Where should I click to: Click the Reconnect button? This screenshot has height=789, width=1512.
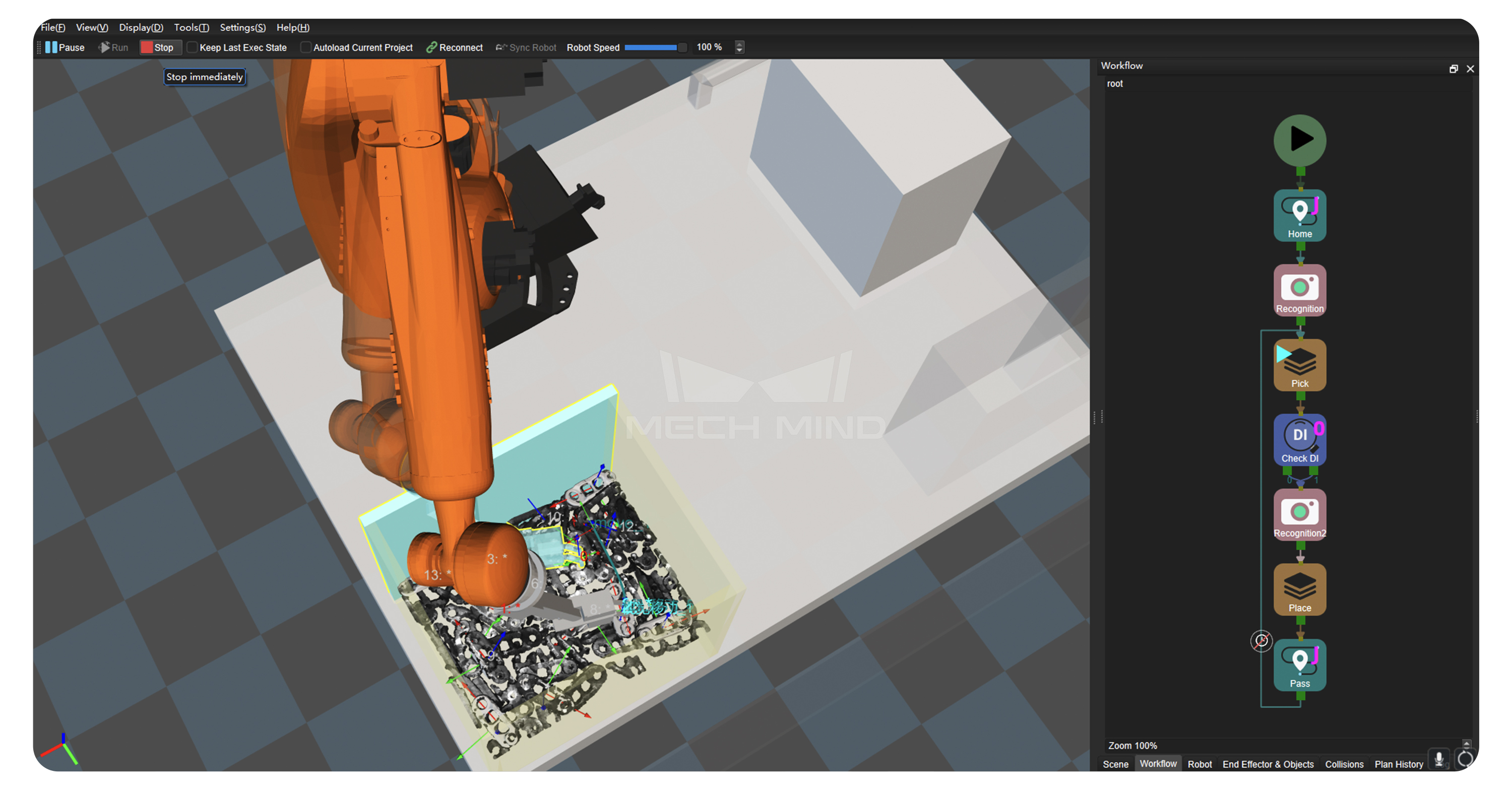tap(454, 47)
